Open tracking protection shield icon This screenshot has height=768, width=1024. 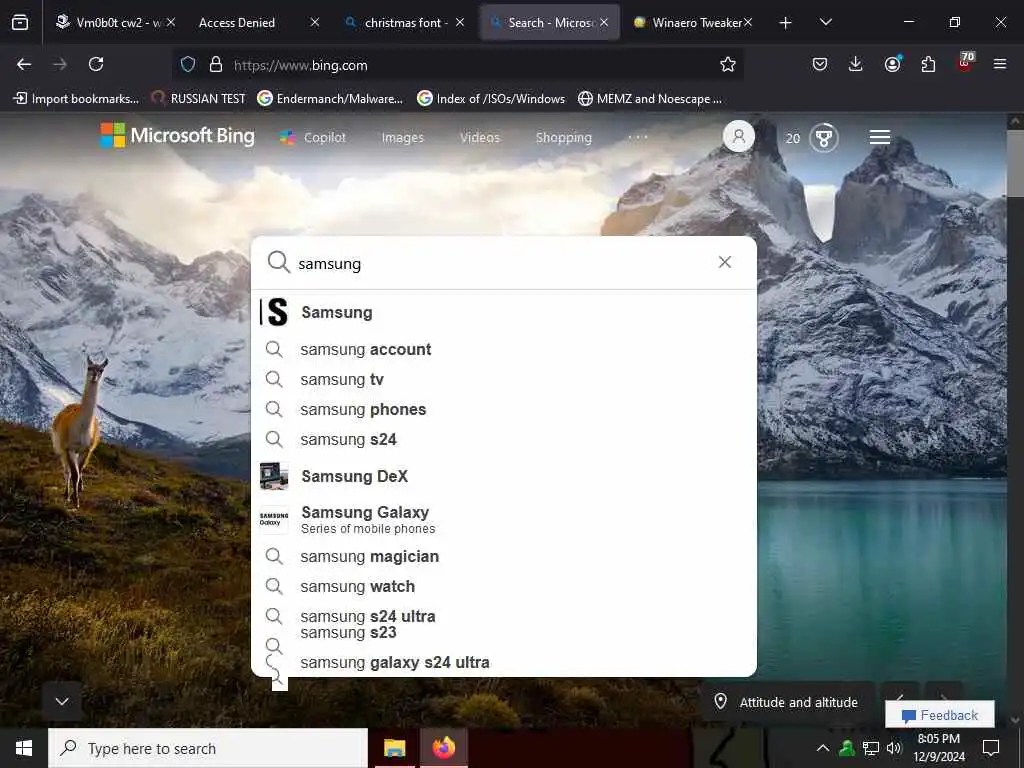(x=188, y=64)
